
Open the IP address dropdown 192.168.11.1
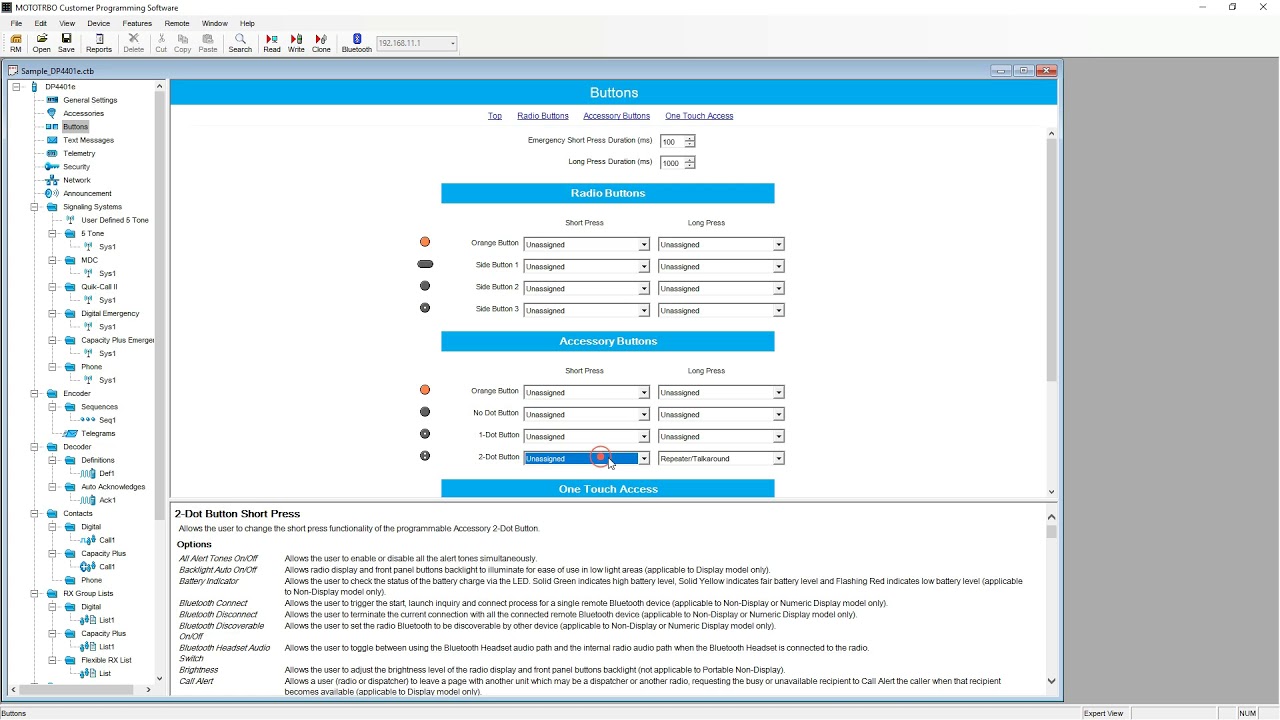[x=452, y=43]
